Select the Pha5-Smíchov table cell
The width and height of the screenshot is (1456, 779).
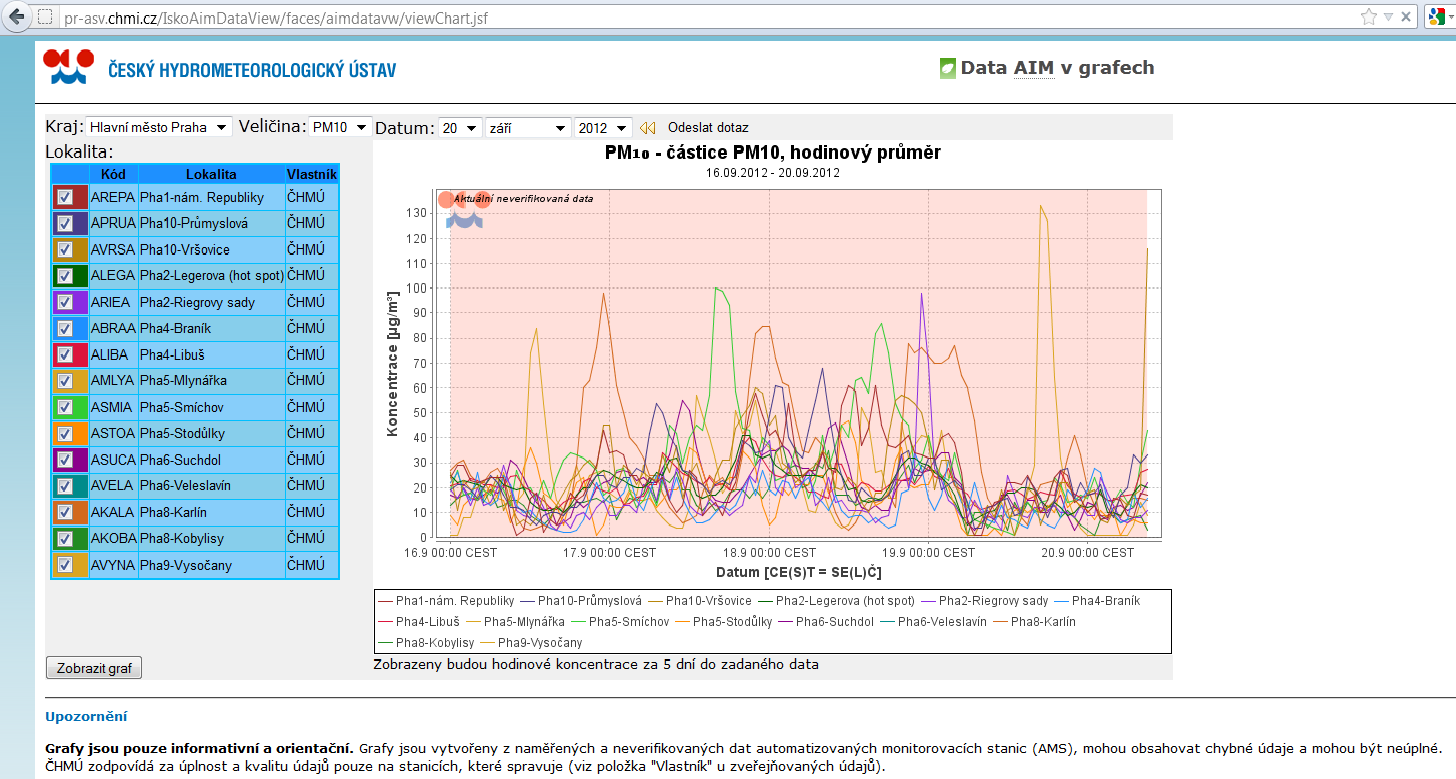[x=211, y=407]
